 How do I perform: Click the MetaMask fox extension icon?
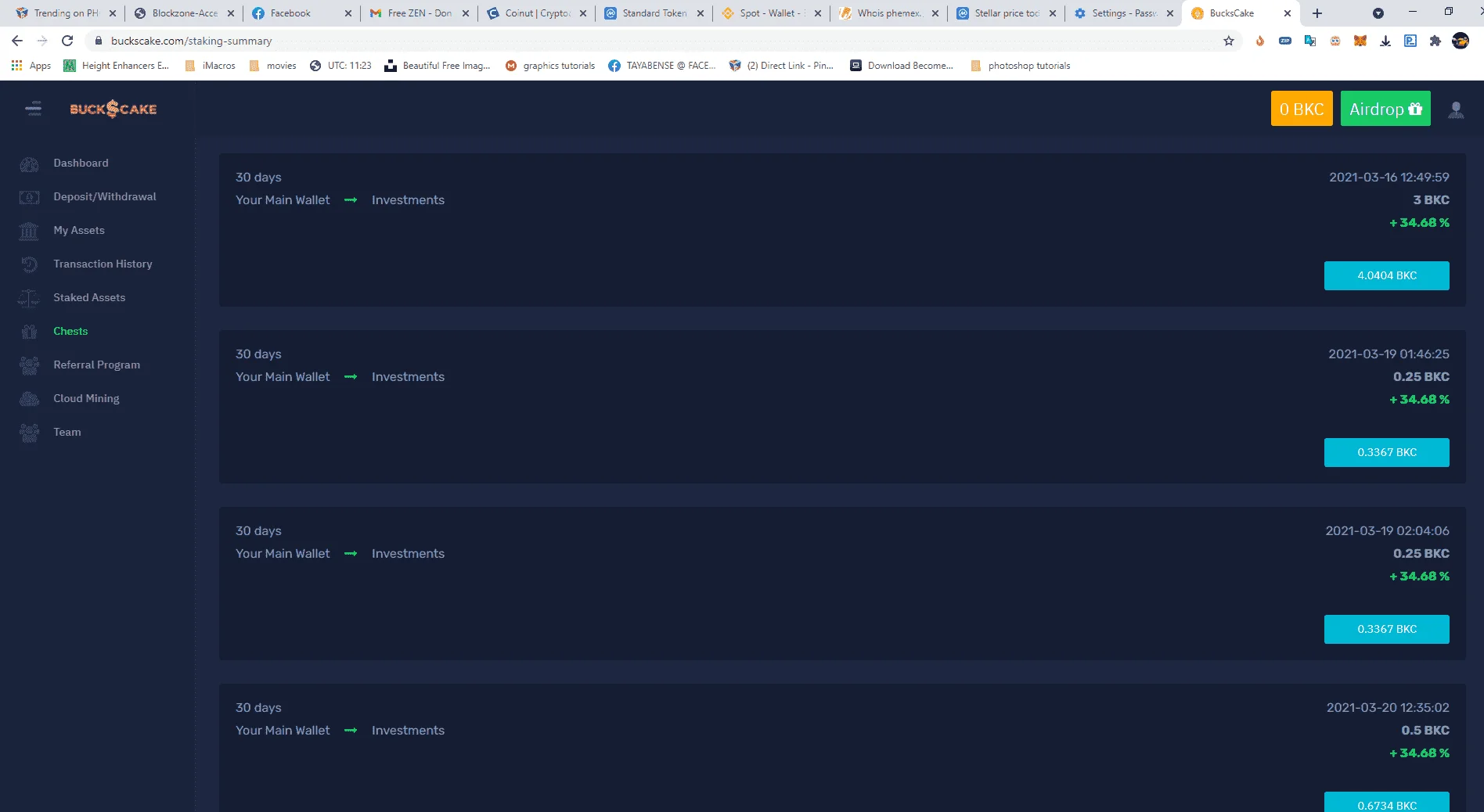coord(1360,41)
